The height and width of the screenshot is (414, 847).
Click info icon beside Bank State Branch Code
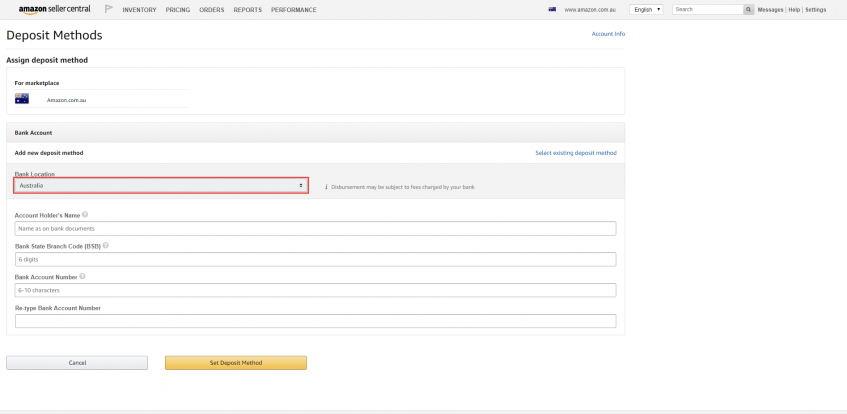point(106,245)
